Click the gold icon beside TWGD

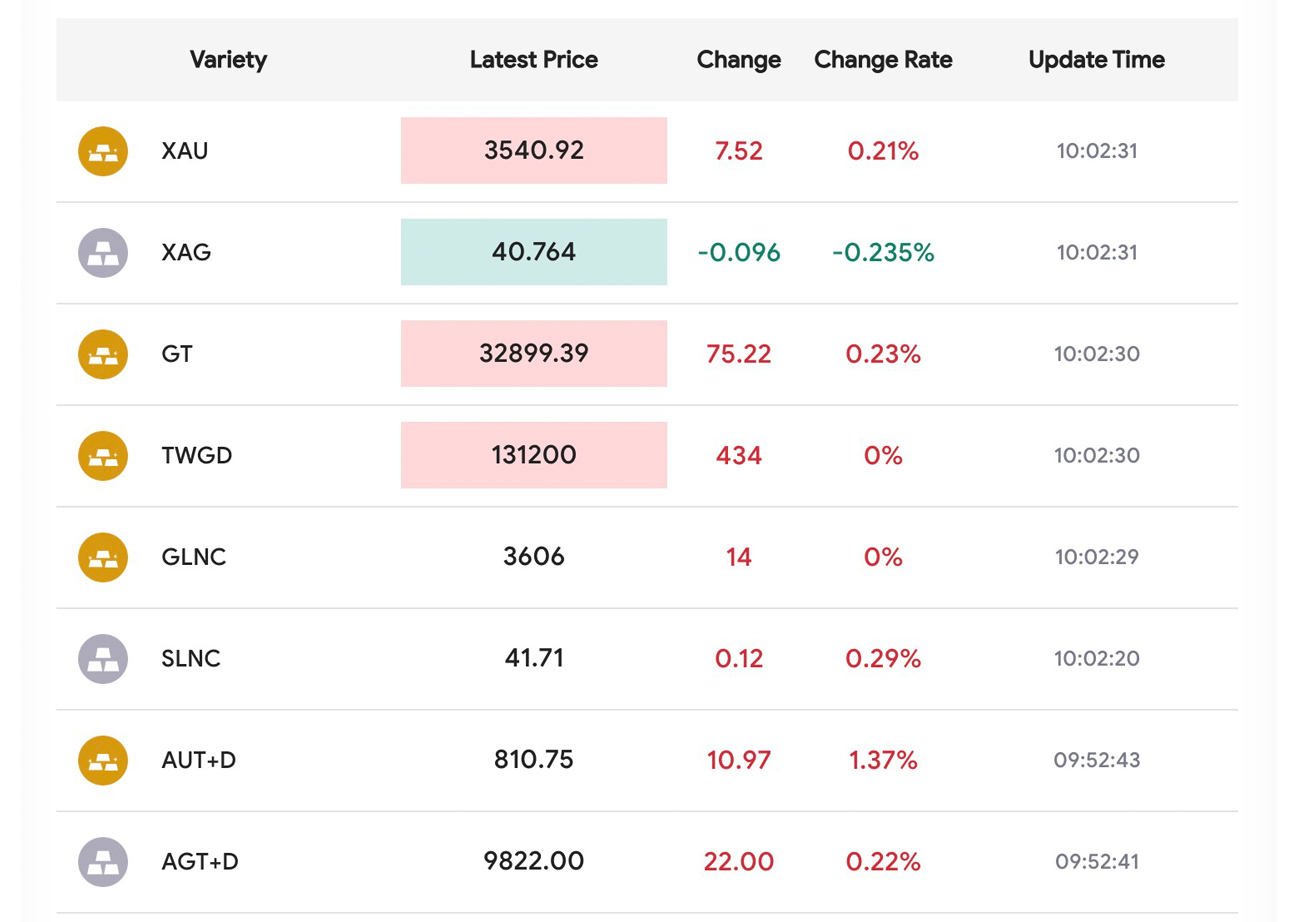[103, 456]
